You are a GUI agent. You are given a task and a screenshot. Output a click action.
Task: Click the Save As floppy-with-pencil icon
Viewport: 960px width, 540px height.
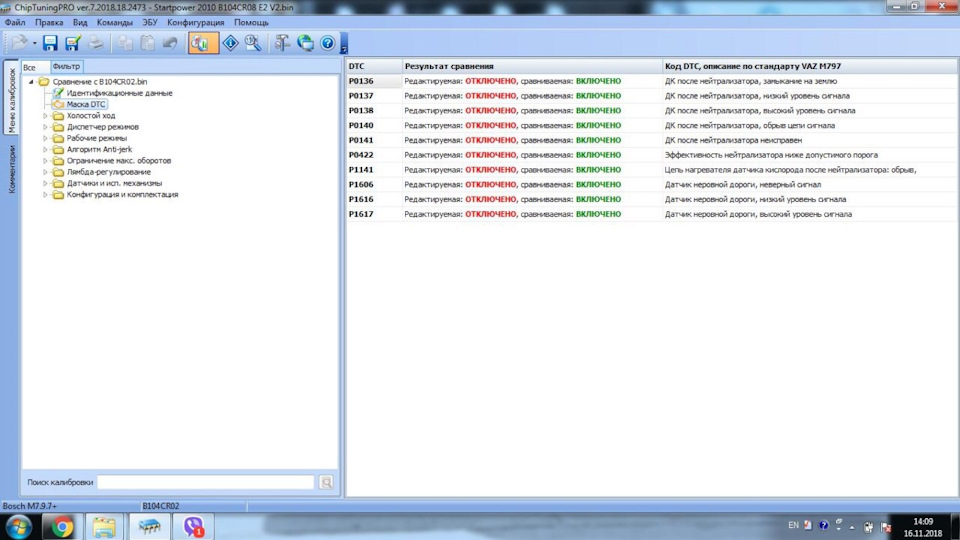(x=73, y=43)
